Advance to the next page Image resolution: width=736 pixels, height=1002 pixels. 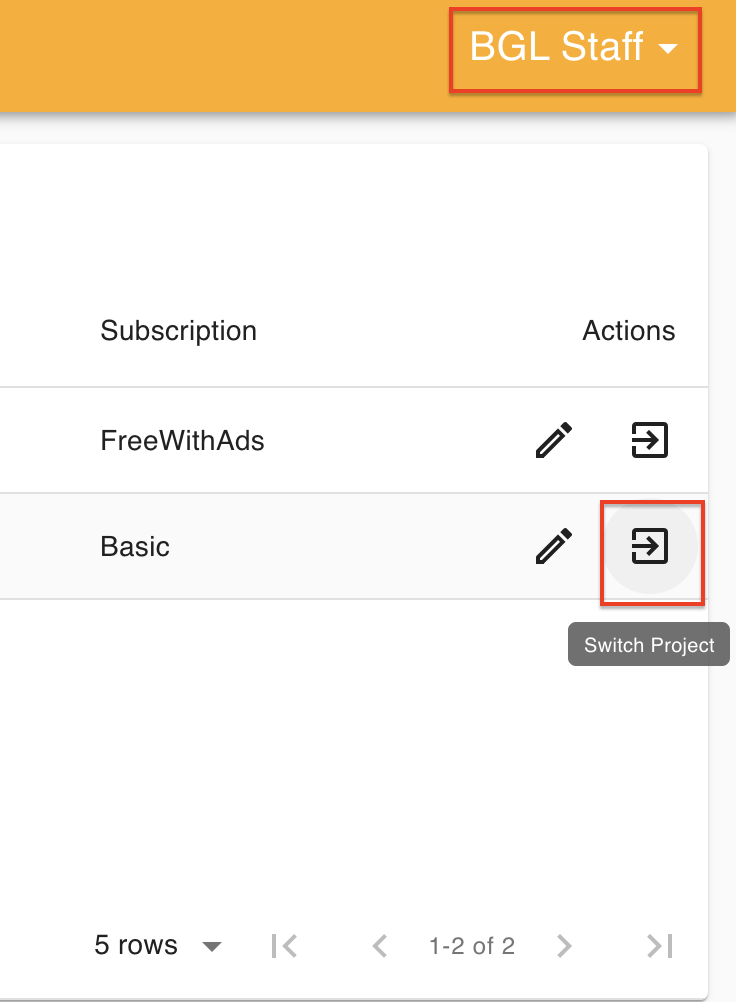(x=564, y=945)
